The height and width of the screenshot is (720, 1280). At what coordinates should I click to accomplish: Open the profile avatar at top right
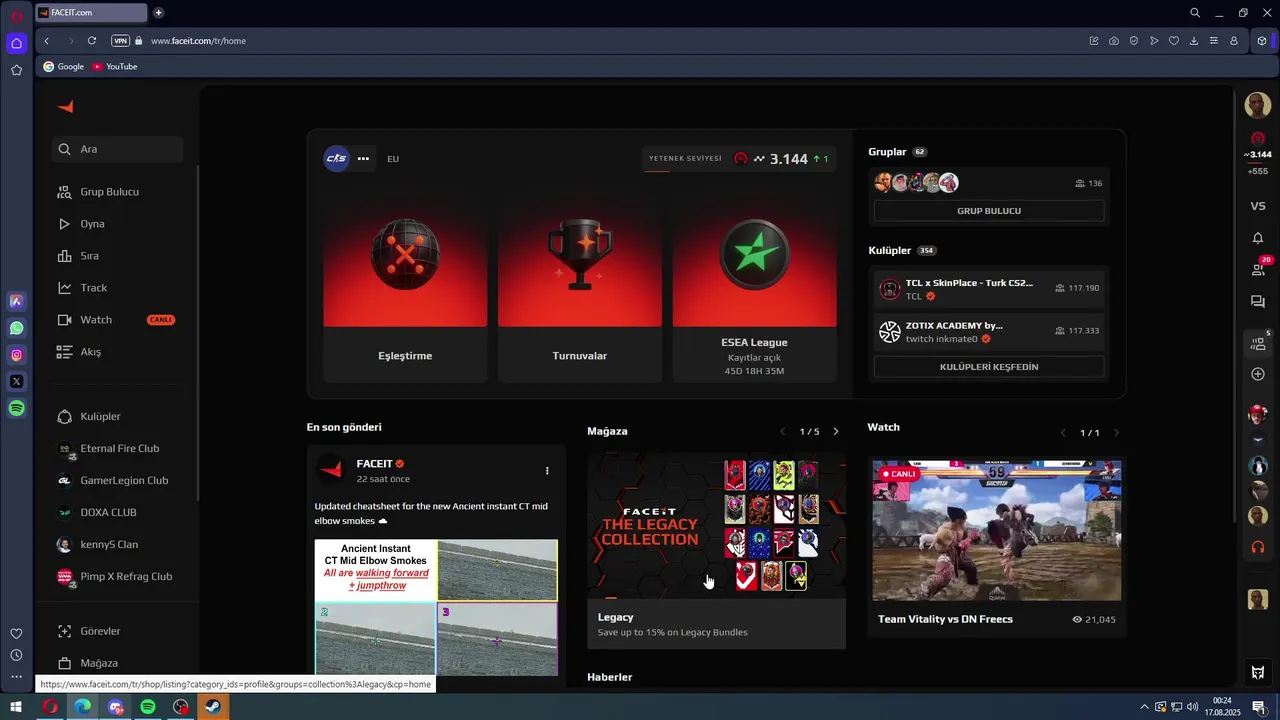click(x=1258, y=104)
